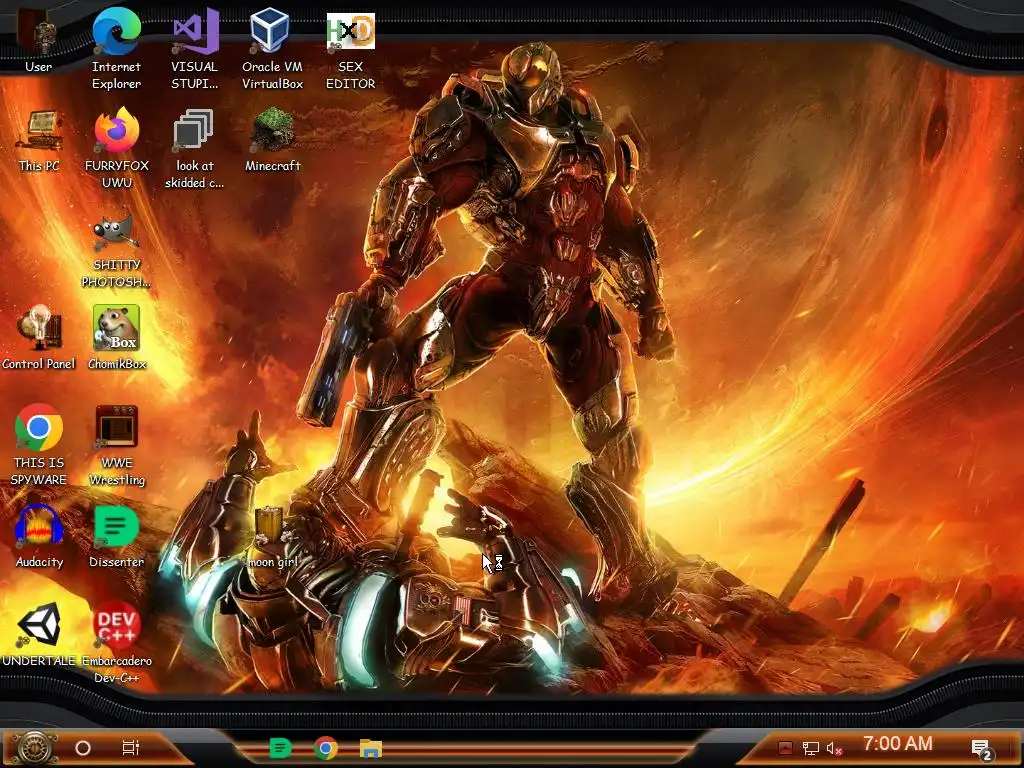The height and width of the screenshot is (768, 1024).
Task: Open the HxD SEX EDITOR shortcut
Action: click(351, 50)
